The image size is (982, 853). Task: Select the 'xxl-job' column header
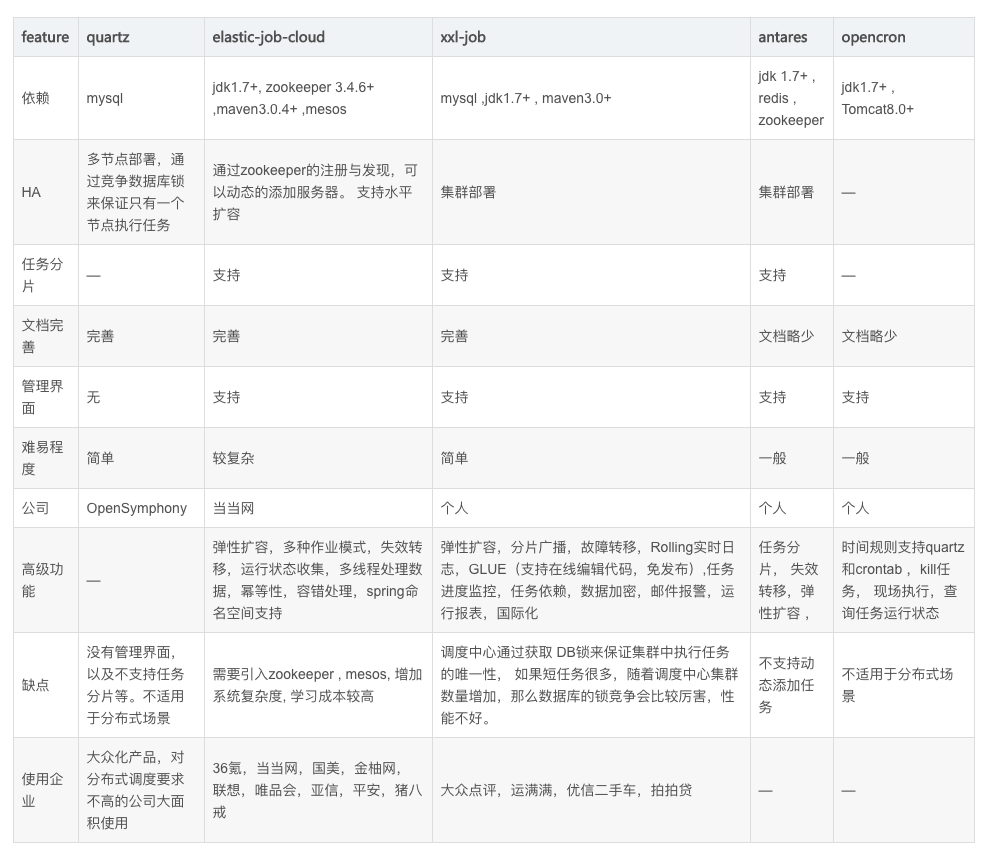pyautogui.click(x=591, y=37)
